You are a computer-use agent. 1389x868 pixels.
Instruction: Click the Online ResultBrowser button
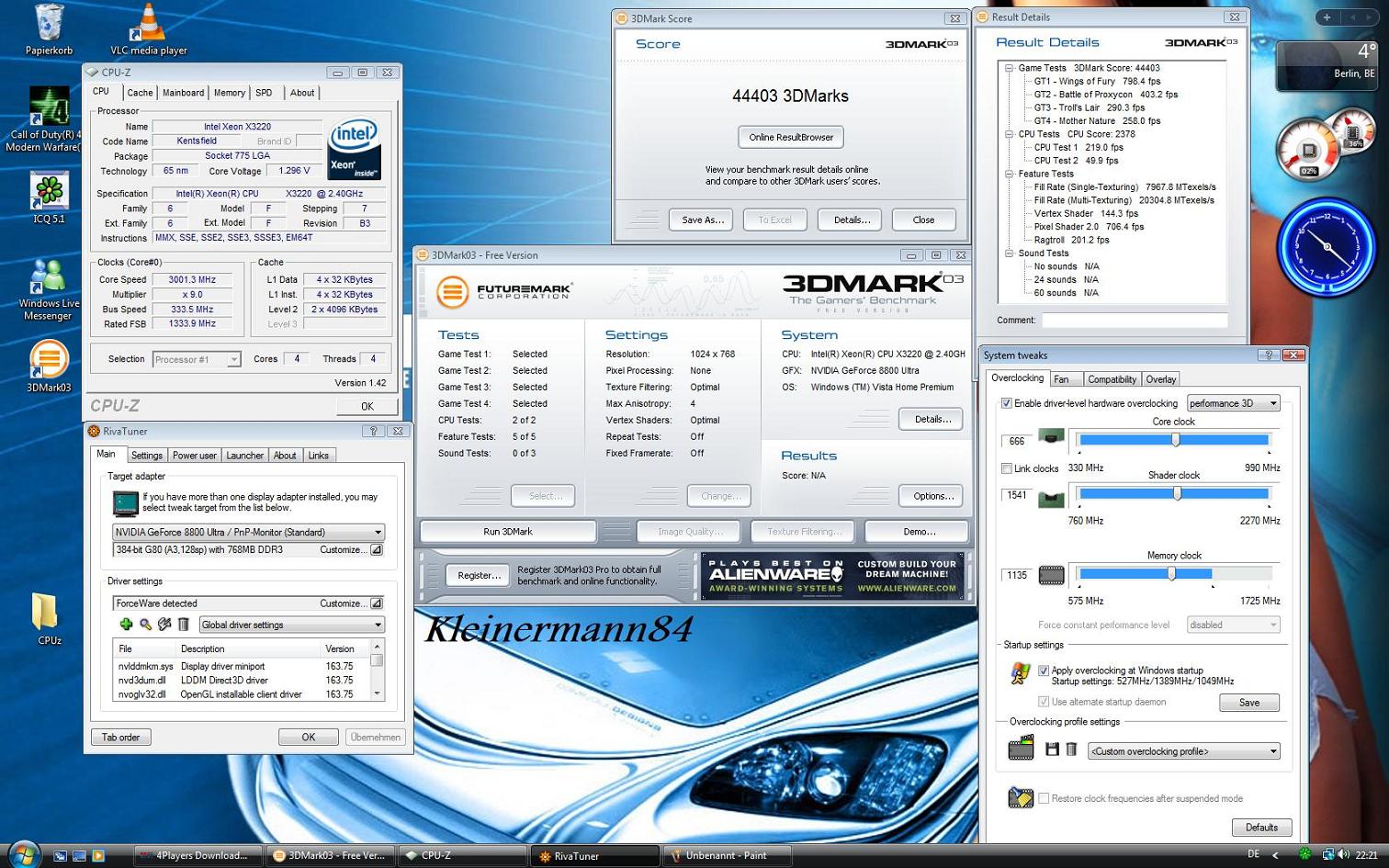(791, 137)
